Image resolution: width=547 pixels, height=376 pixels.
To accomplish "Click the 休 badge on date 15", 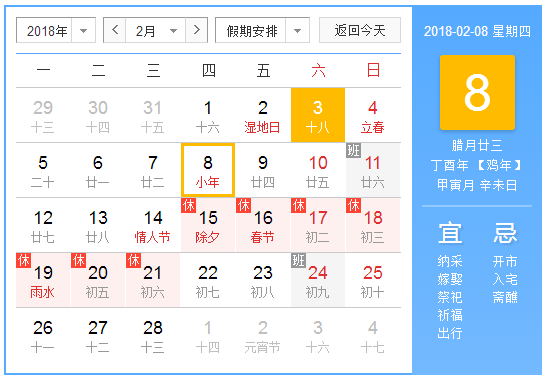I will pyautogui.click(x=188, y=205).
